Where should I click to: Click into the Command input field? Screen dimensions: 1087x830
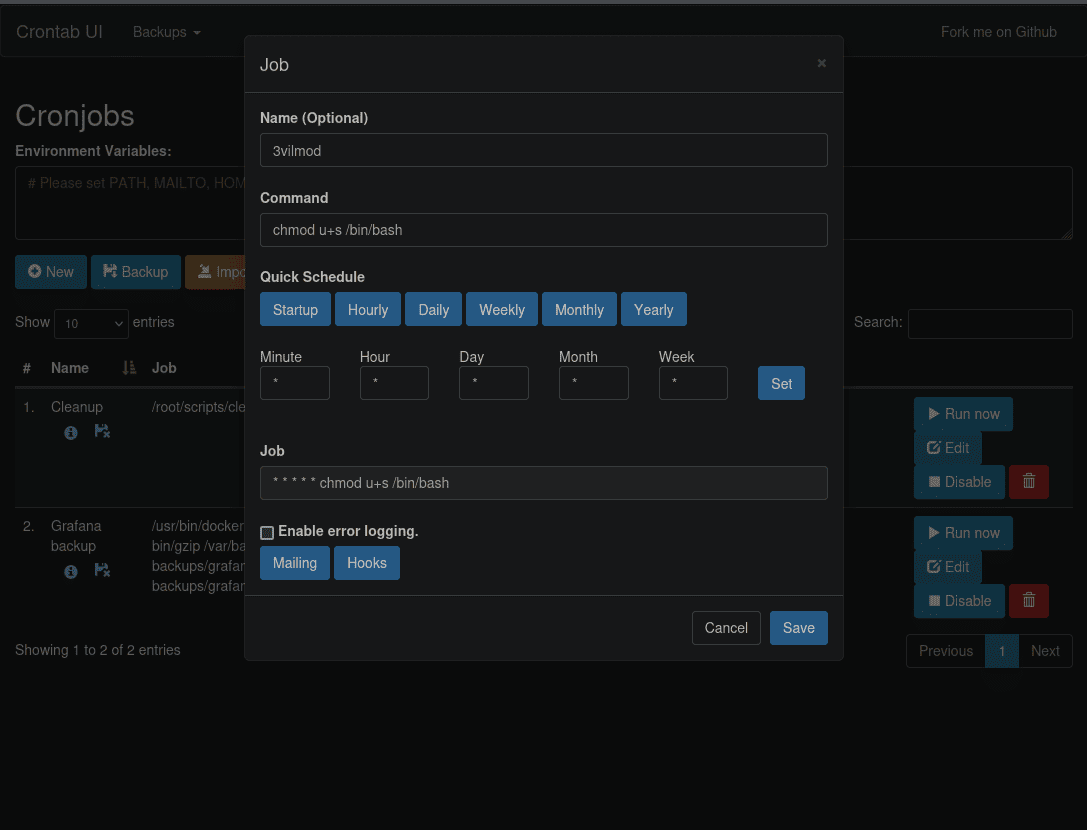pos(543,230)
